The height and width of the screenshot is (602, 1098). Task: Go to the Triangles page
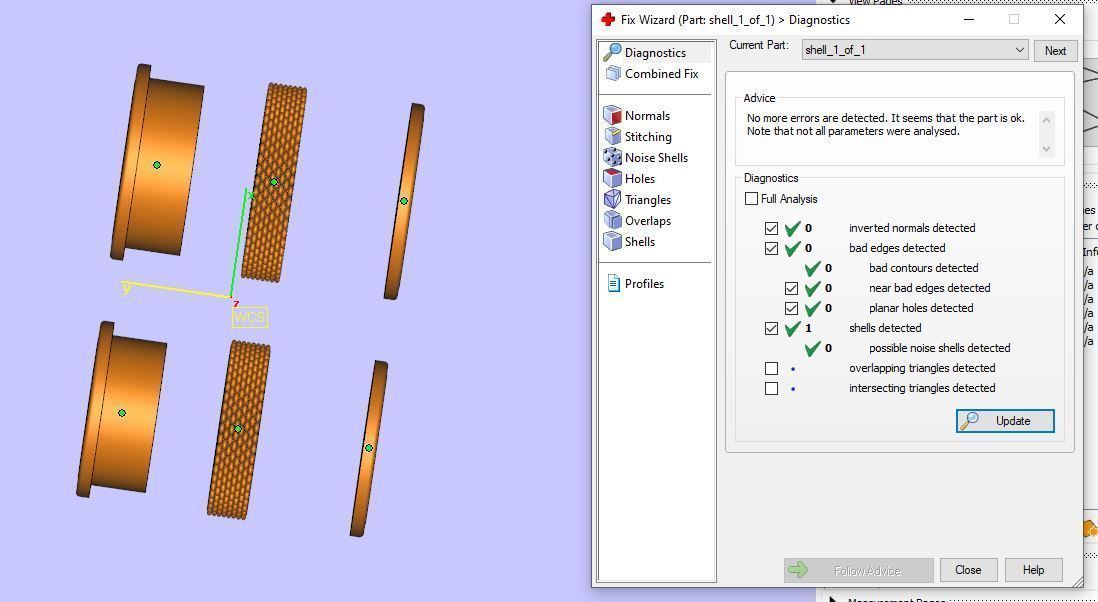tap(648, 200)
